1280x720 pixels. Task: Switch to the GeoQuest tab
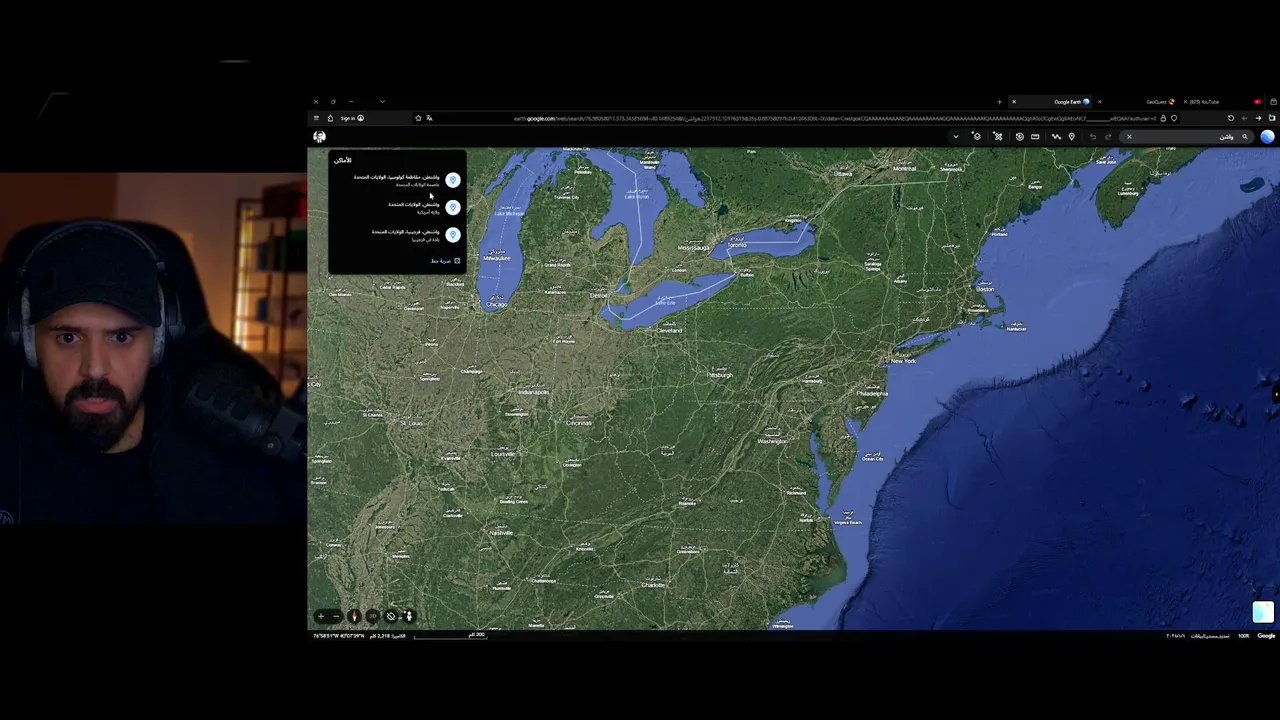click(x=1137, y=102)
